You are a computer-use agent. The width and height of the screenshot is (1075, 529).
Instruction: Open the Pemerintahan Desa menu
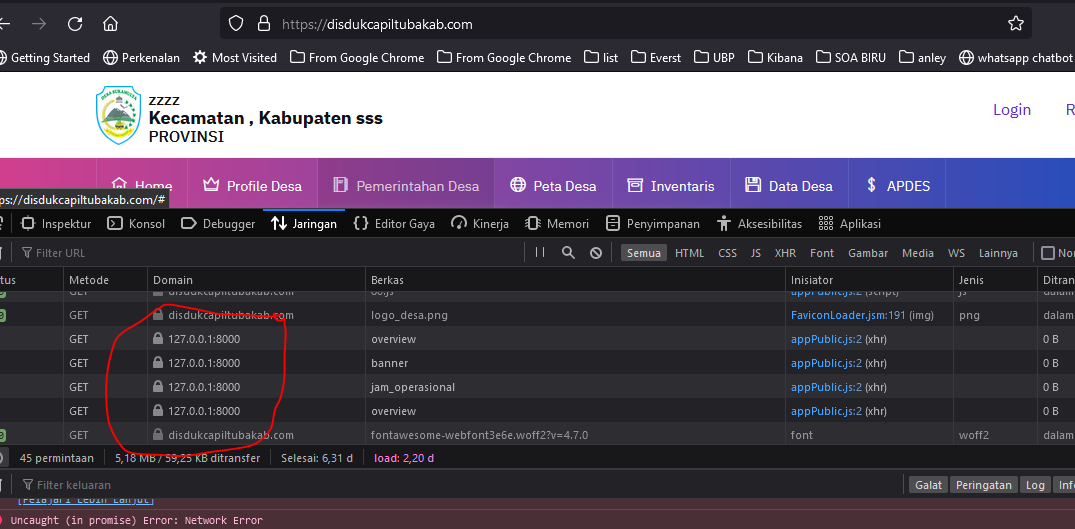tap(405, 186)
